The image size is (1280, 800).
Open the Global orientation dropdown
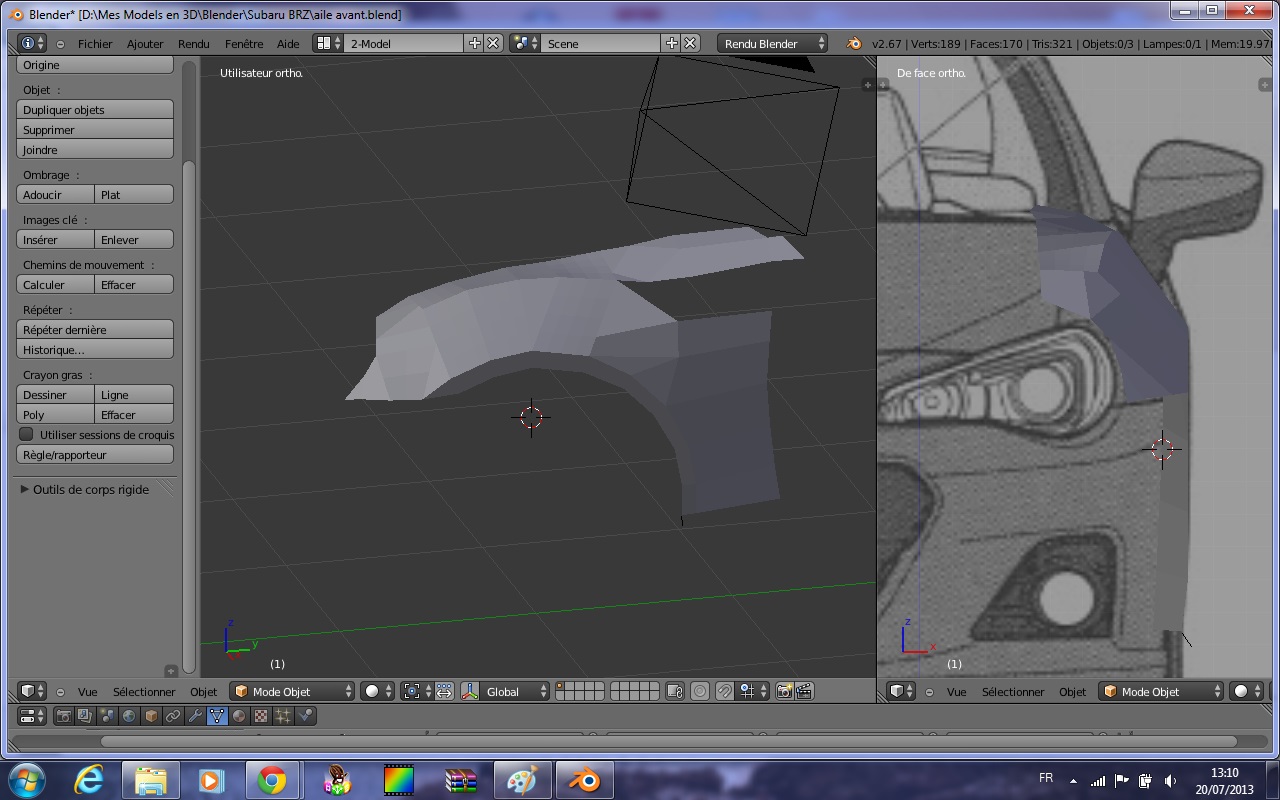[x=515, y=691]
